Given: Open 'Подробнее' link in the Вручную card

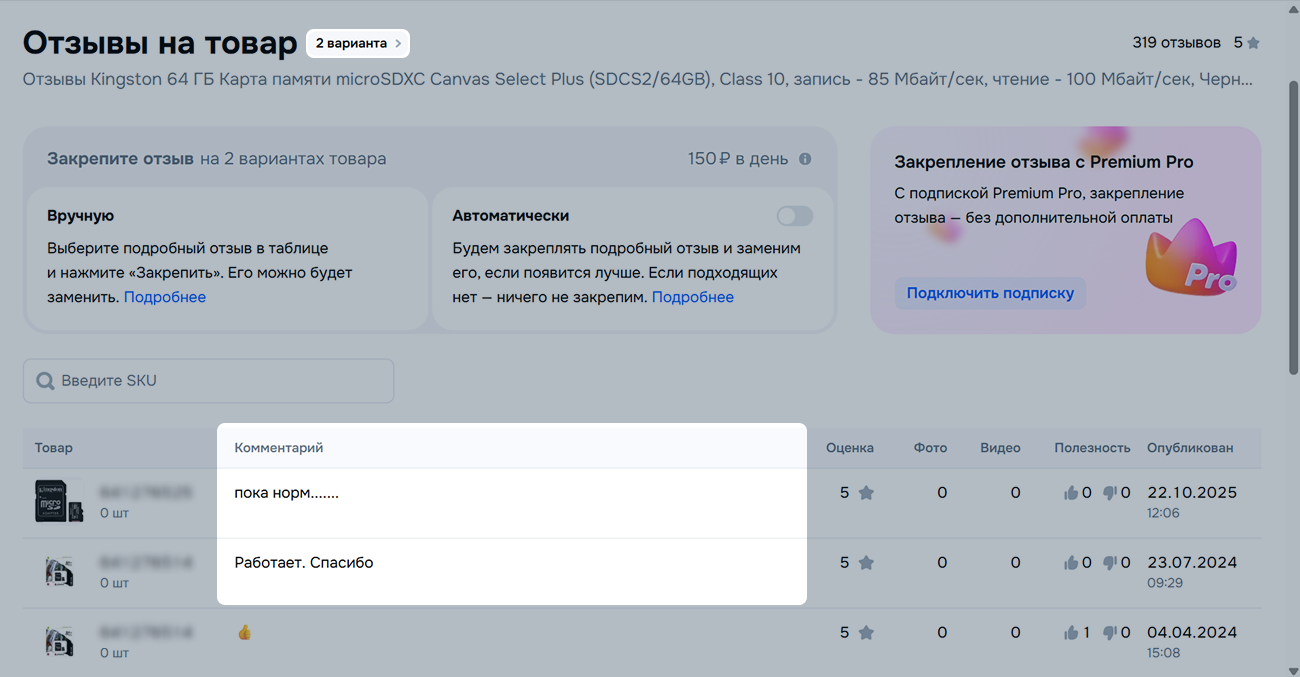Looking at the screenshot, I should point(165,297).
